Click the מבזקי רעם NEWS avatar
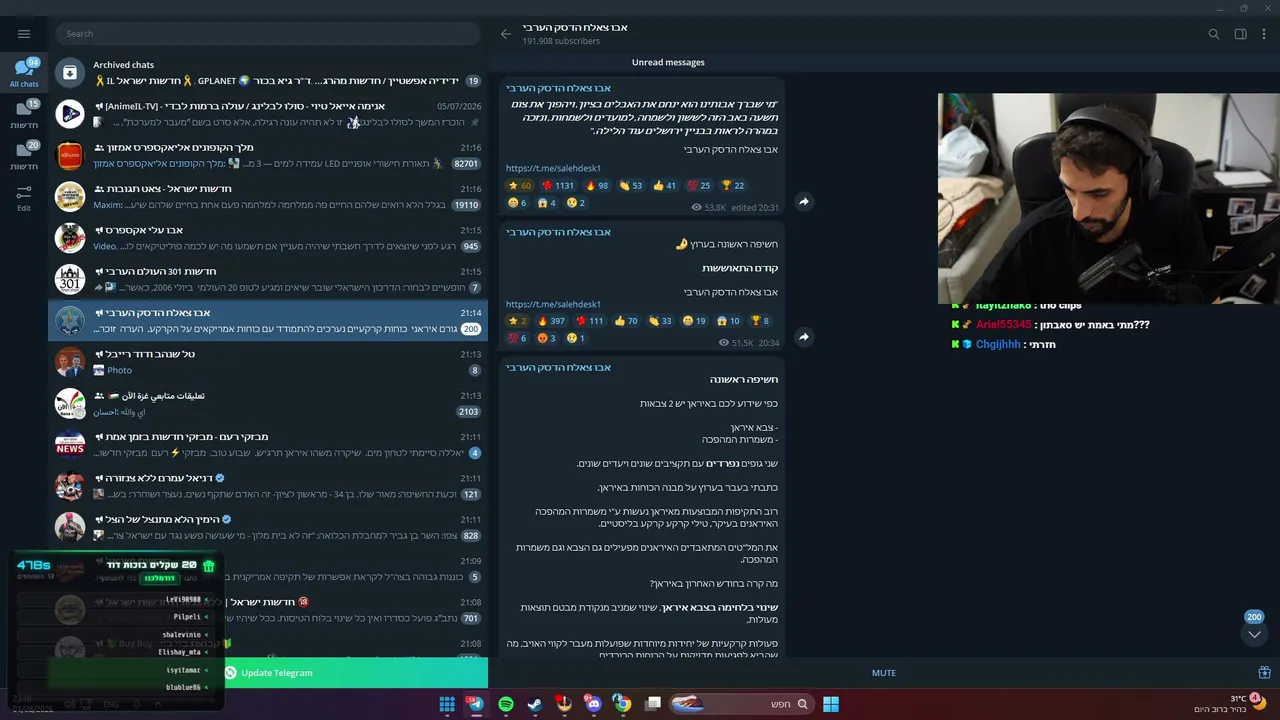This screenshot has width=1280, height=720. [x=70, y=445]
